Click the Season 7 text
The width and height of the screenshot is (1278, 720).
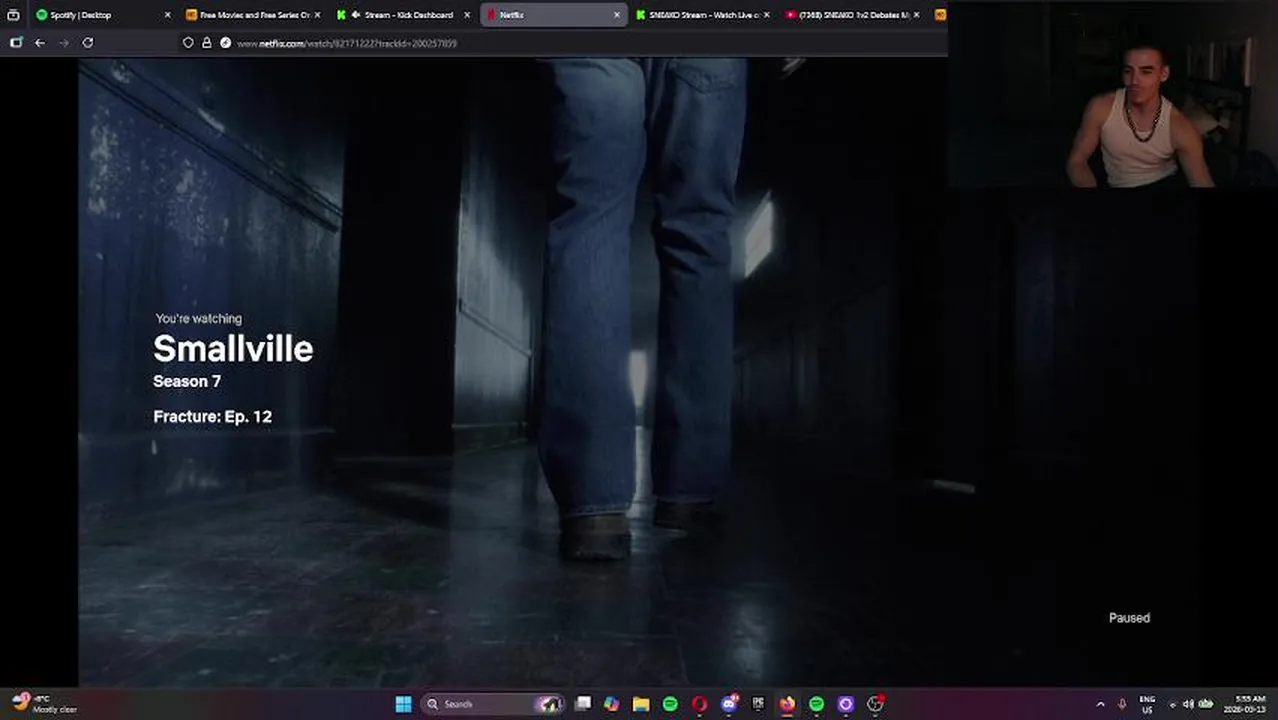(x=187, y=381)
